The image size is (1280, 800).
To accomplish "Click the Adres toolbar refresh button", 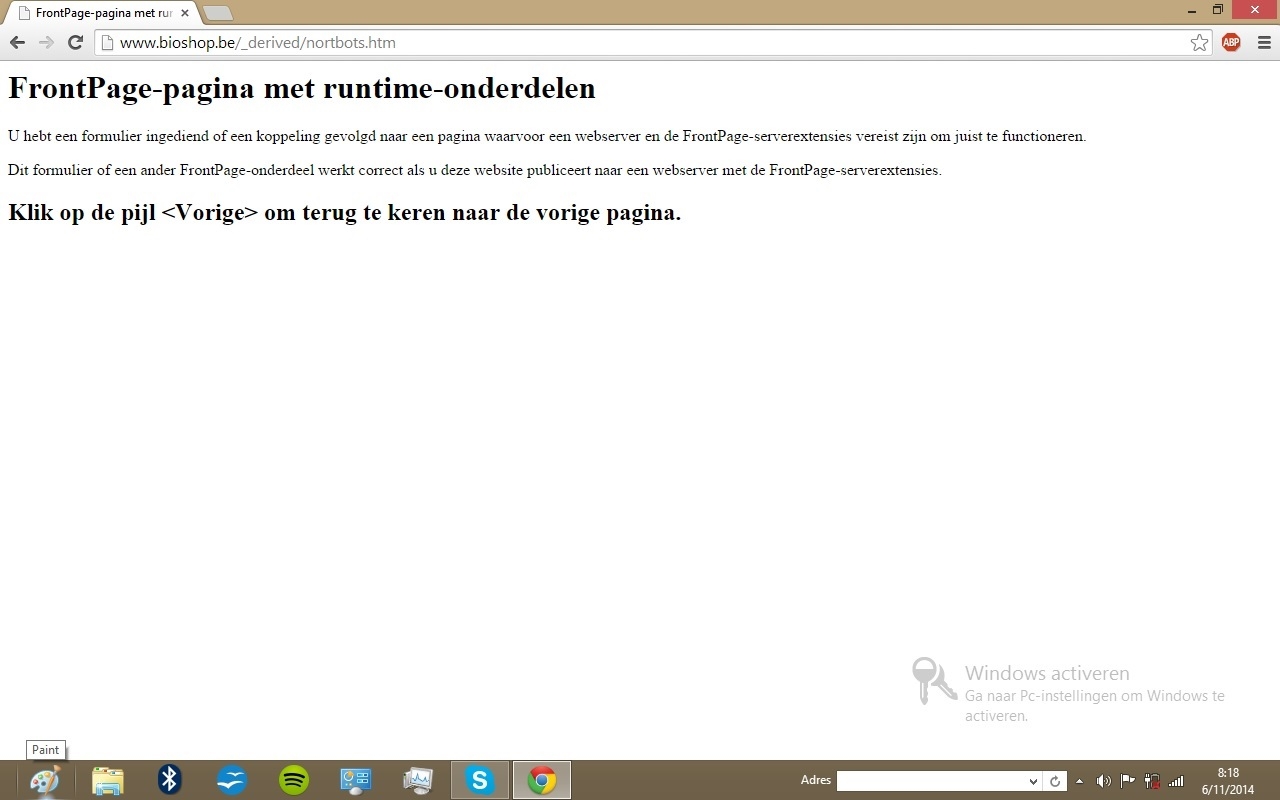I will tap(1054, 781).
